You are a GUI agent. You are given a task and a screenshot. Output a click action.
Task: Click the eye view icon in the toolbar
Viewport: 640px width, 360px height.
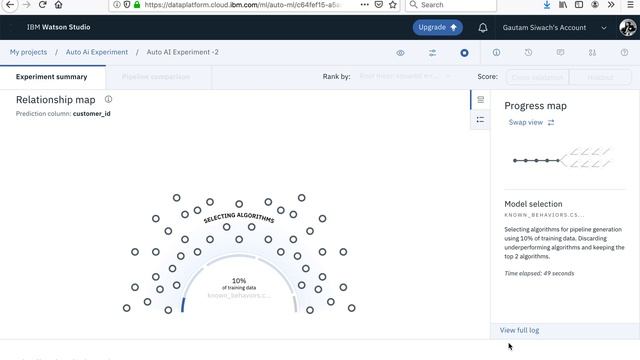(400, 53)
